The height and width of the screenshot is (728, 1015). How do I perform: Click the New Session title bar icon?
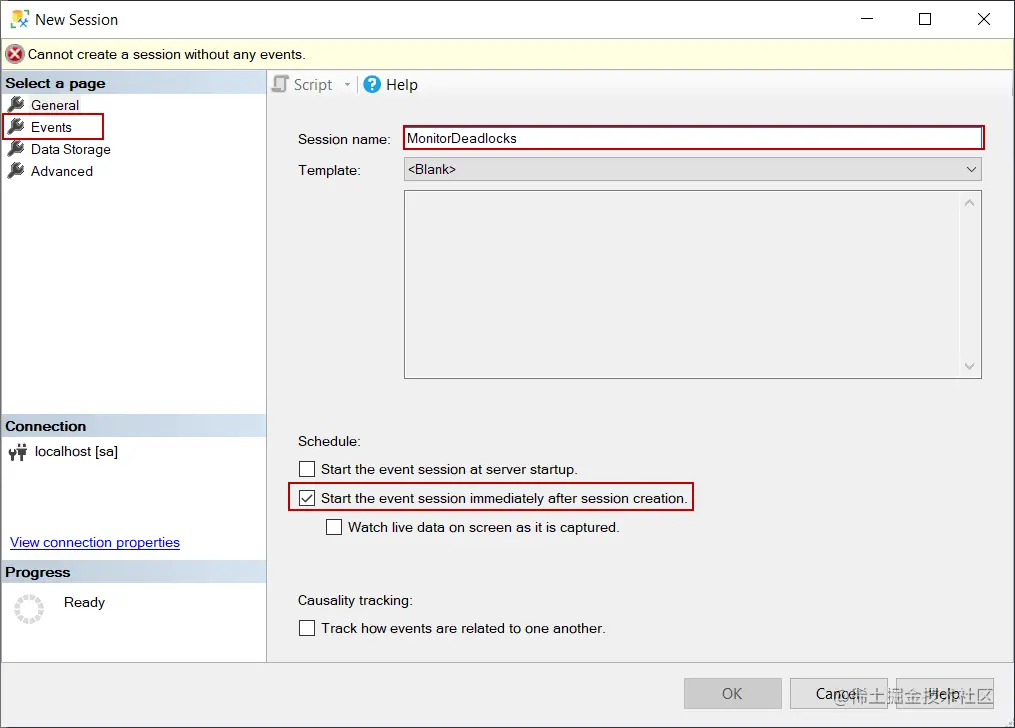[19, 19]
